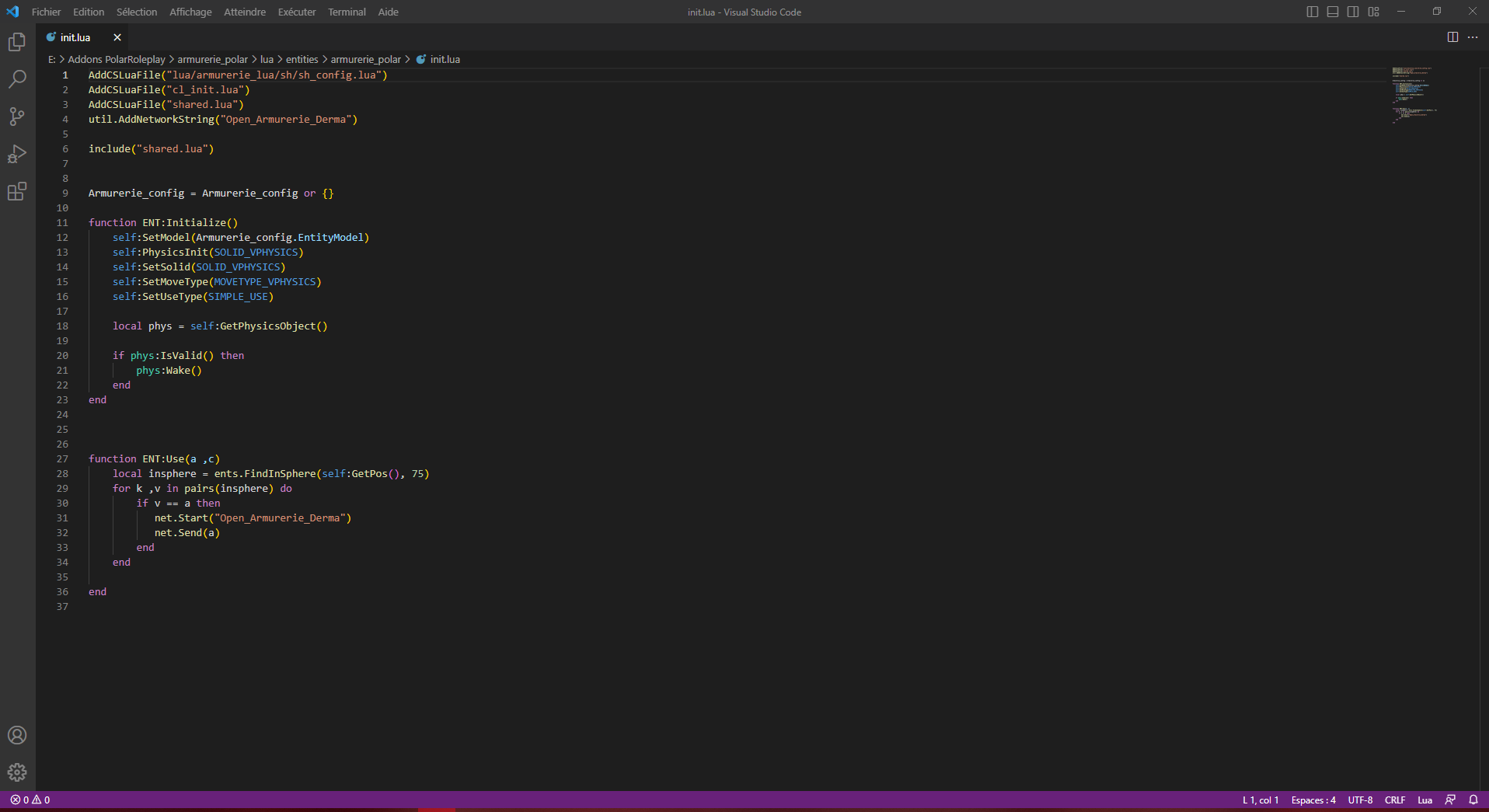The width and height of the screenshot is (1489, 812).
Task: Close the init.lua tab
Action: (x=117, y=37)
